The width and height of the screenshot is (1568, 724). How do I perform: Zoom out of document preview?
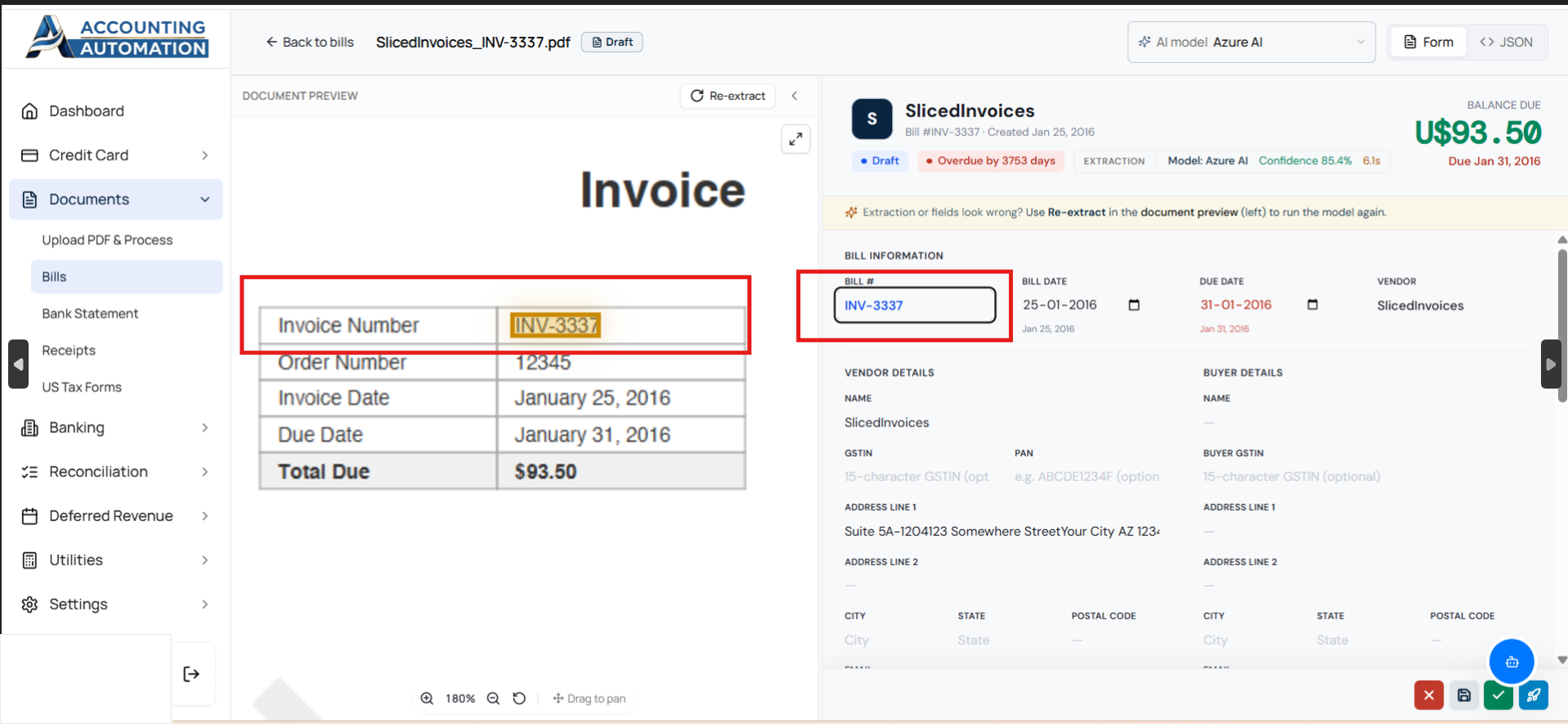[x=493, y=699]
